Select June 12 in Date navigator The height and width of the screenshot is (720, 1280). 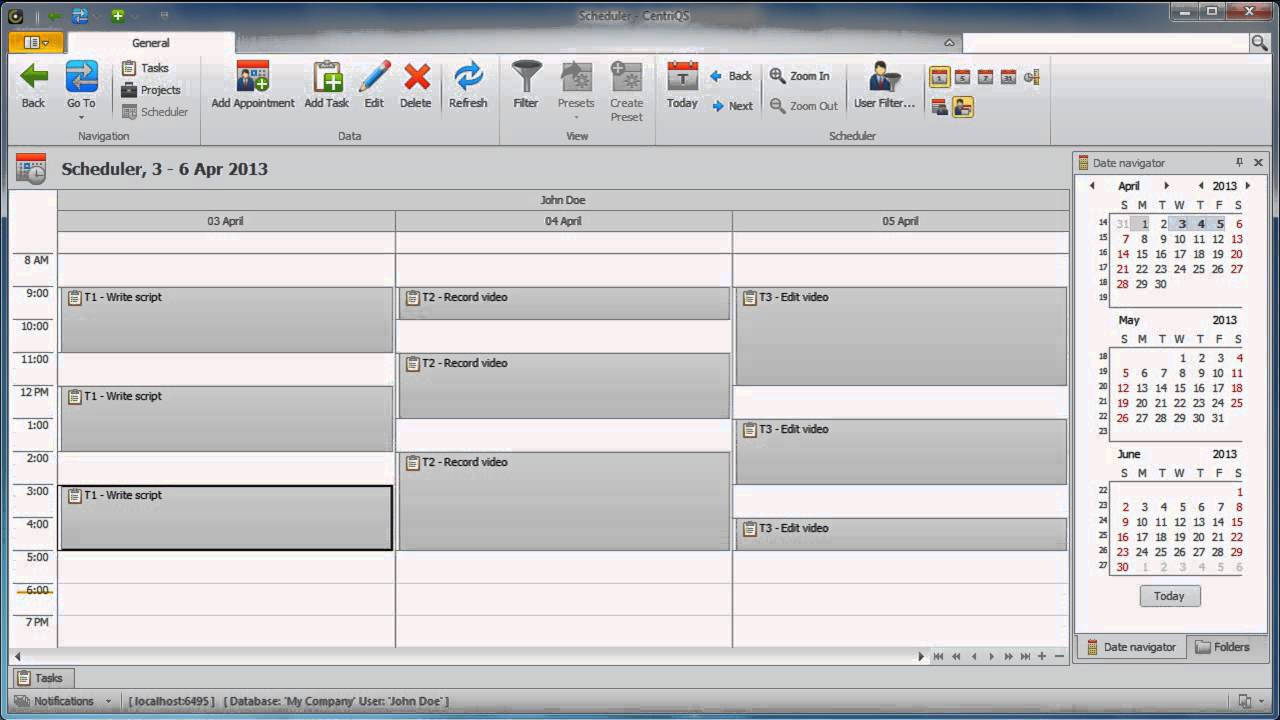coord(1180,522)
